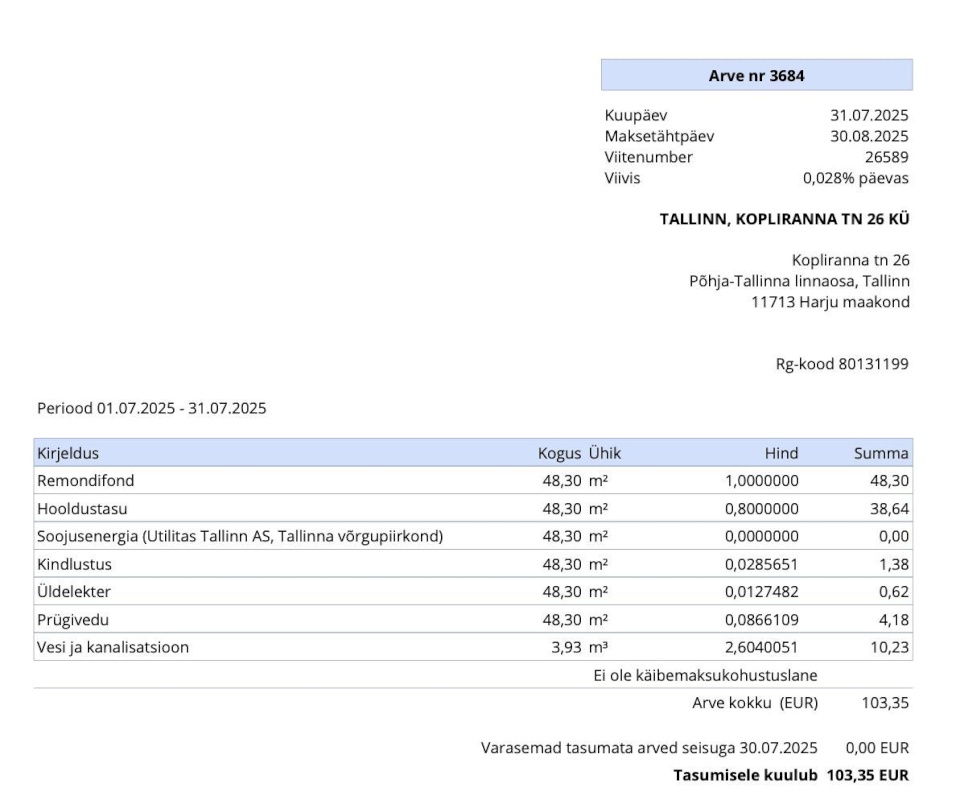Select the Üldelekter row description
Viewport: 956px width, 800px height.
click(x=74, y=592)
